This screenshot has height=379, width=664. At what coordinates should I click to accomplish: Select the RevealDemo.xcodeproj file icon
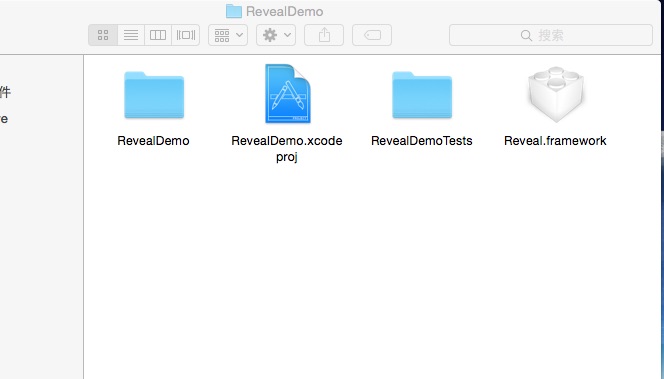[288, 94]
